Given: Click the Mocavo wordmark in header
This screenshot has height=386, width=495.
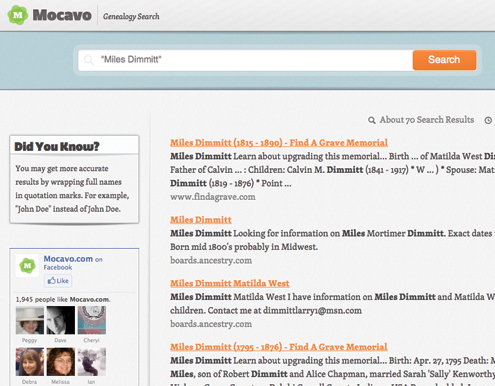Looking at the screenshot, I should coord(62,15).
